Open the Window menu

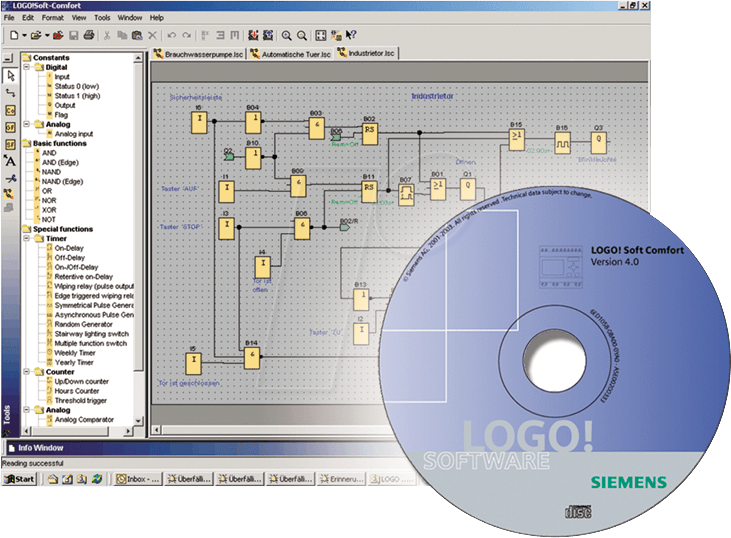pos(130,18)
